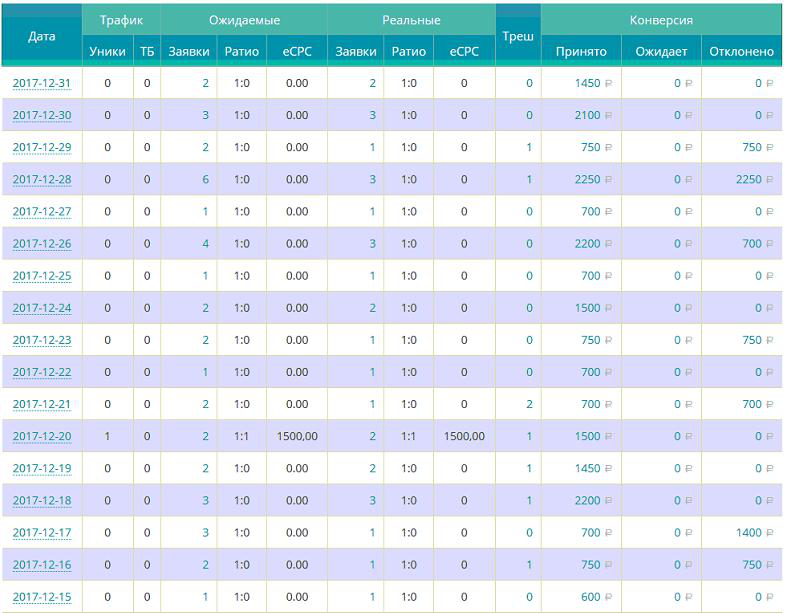The height and width of the screenshot is (613, 786).
Task: Click rejected amount 1400 in 2017-12-17 row
Action: point(749,533)
